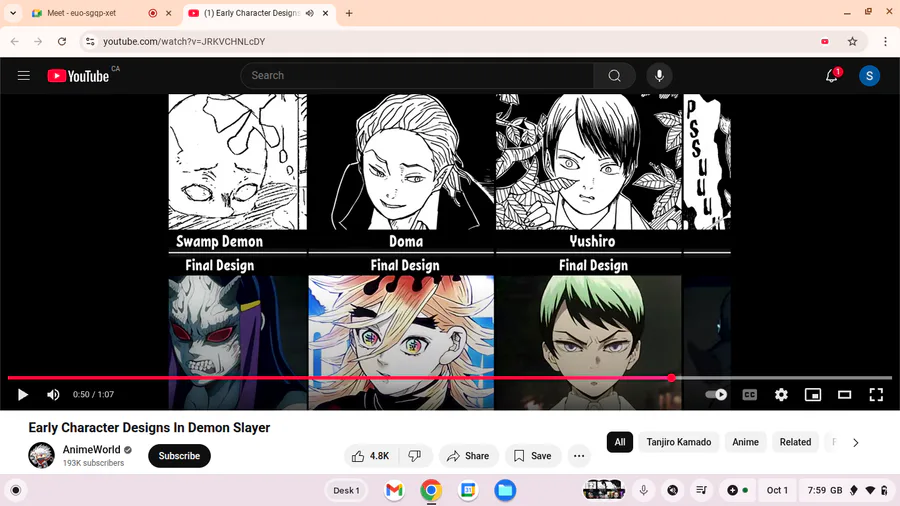900x506 pixels.
Task: Open the Oct 1 date calendar
Action: pyautogui.click(x=777, y=491)
